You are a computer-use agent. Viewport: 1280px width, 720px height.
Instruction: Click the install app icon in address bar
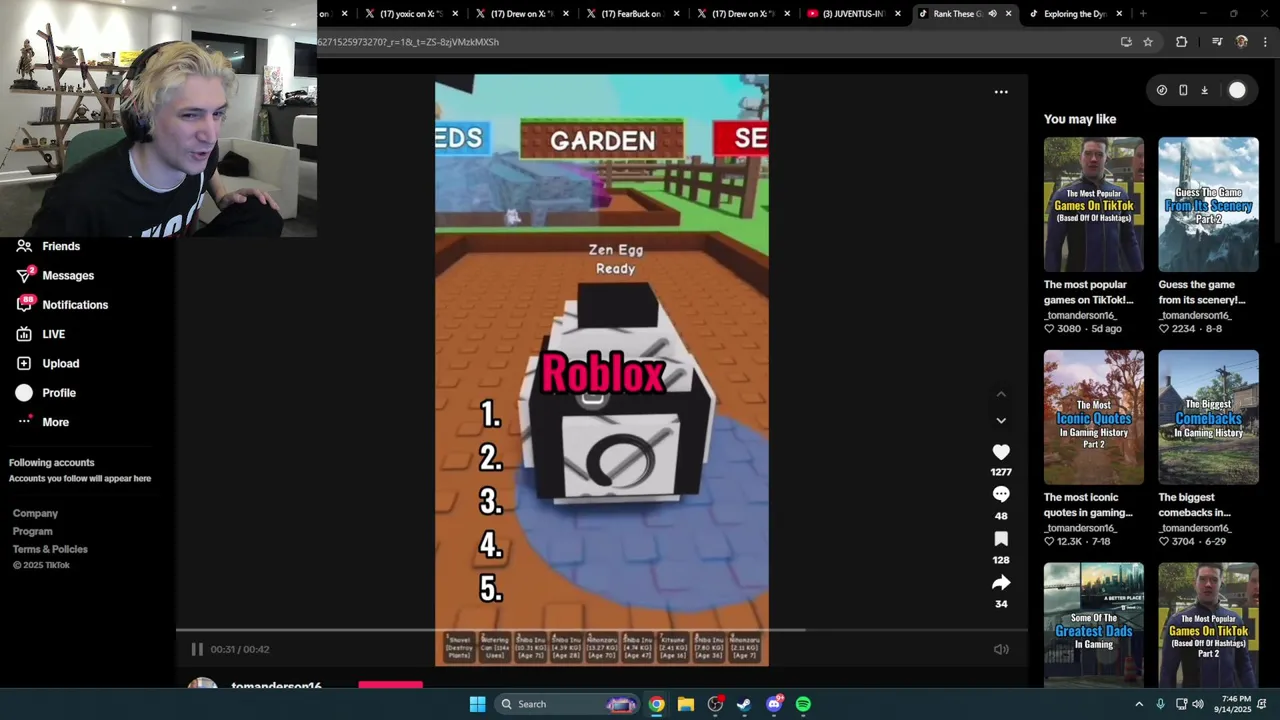[1126, 42]
